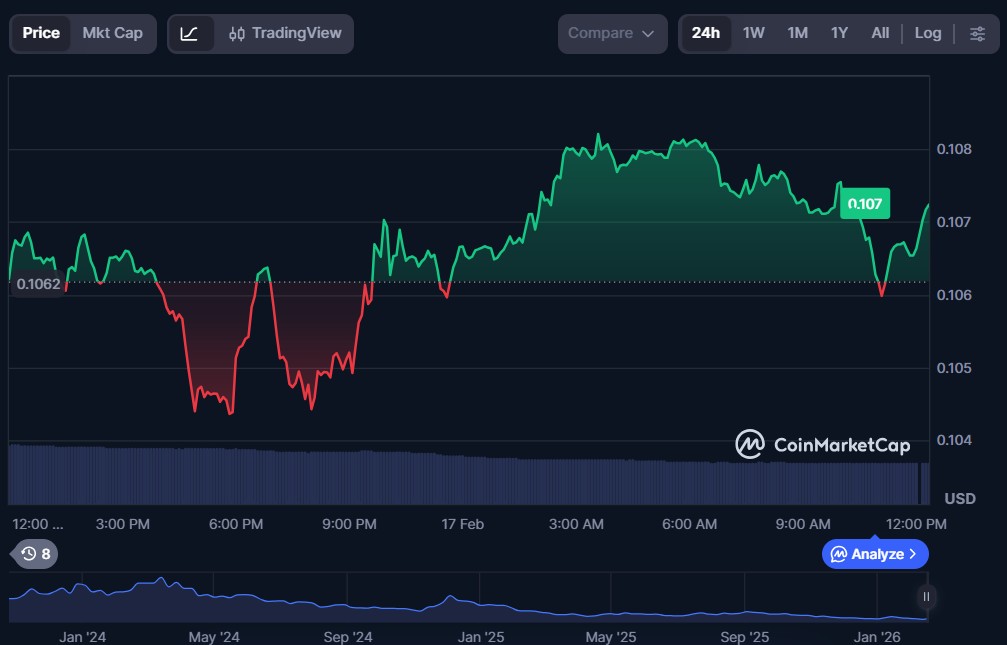
Task: Open chart settings sliders icon
Action: [976, 33]
